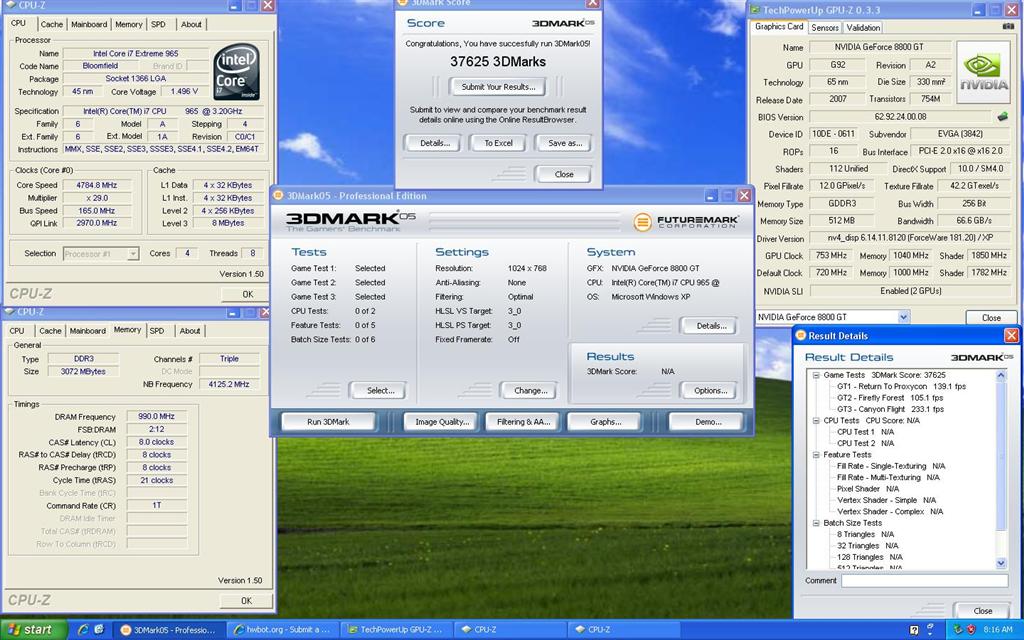Click the red security shield tray icon
The width and height of the screenshot is (1024, 640).
(x=970, y=630)
